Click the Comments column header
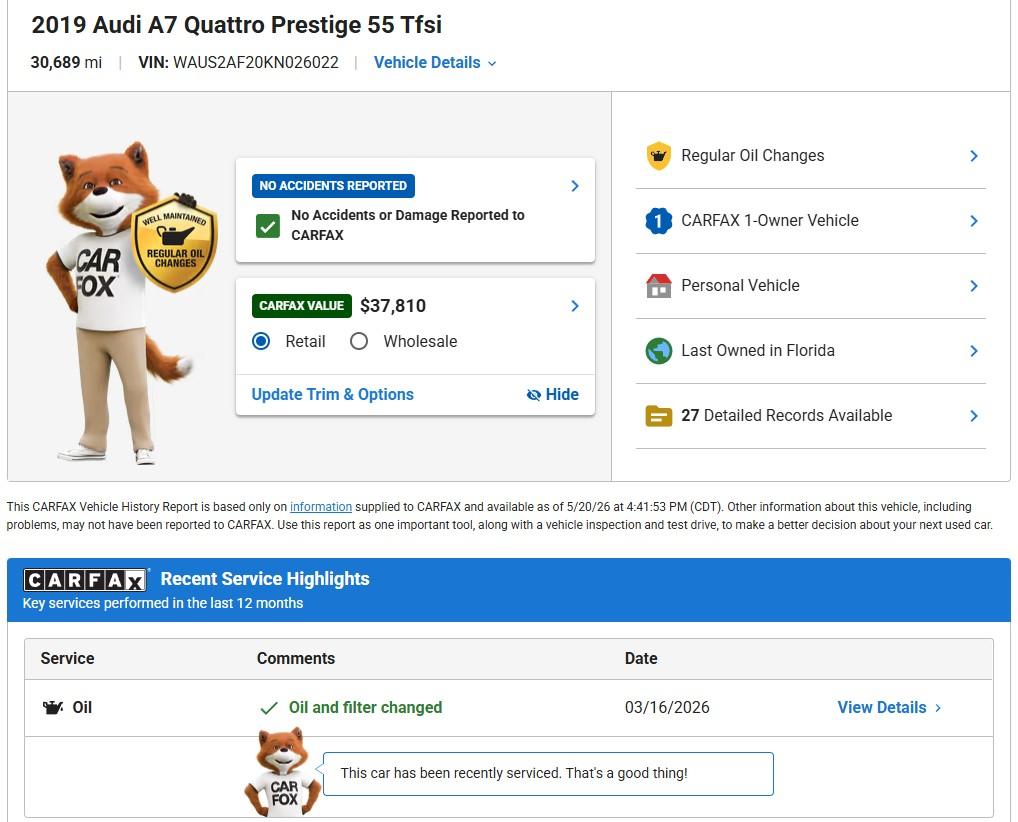The image size is (1018, 822). (296, 658)
